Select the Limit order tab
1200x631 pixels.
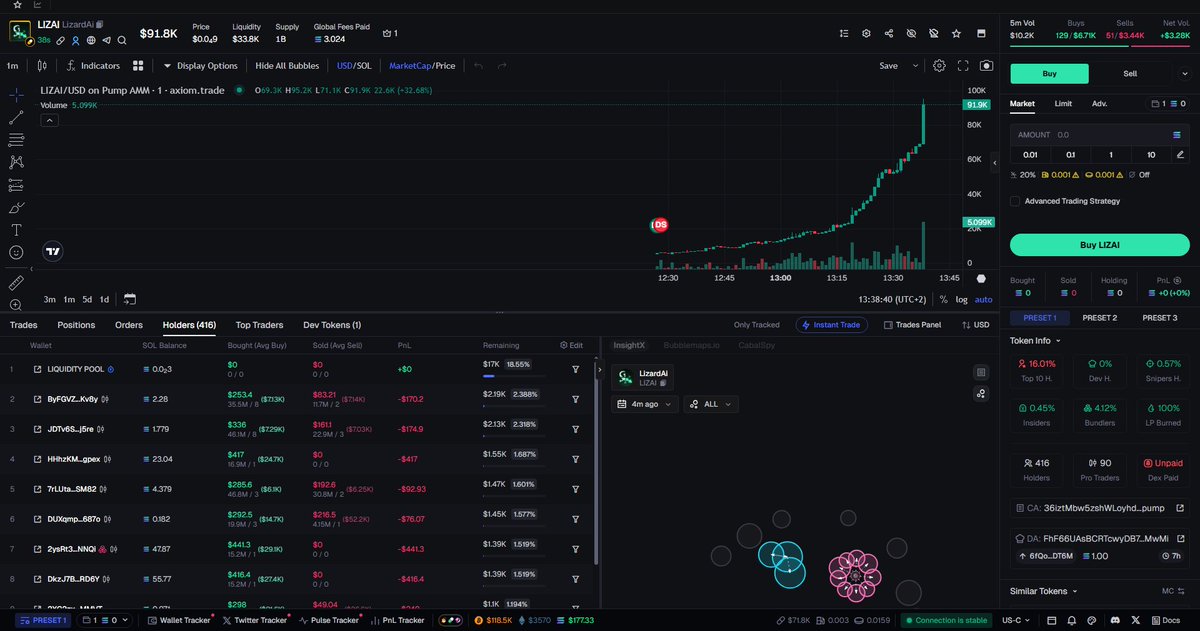pos(1063,103)
